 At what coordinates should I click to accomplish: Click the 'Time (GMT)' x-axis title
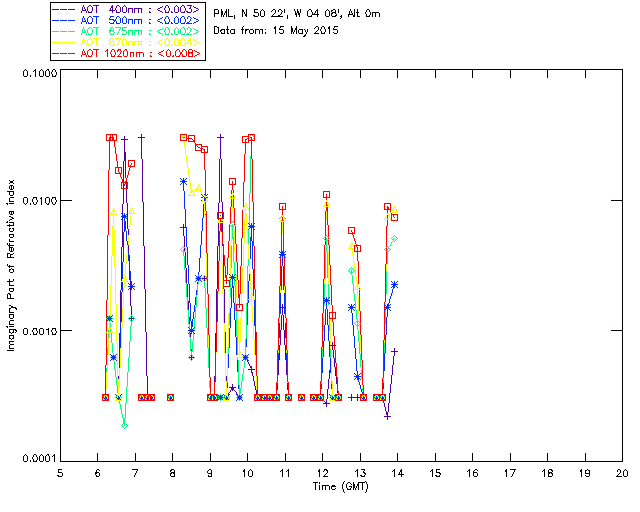tap(340, 486)
